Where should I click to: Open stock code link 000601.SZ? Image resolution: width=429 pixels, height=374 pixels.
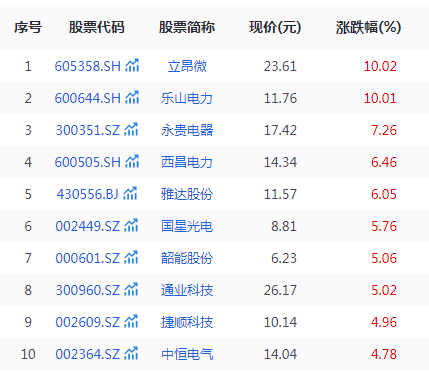[88, 258]
